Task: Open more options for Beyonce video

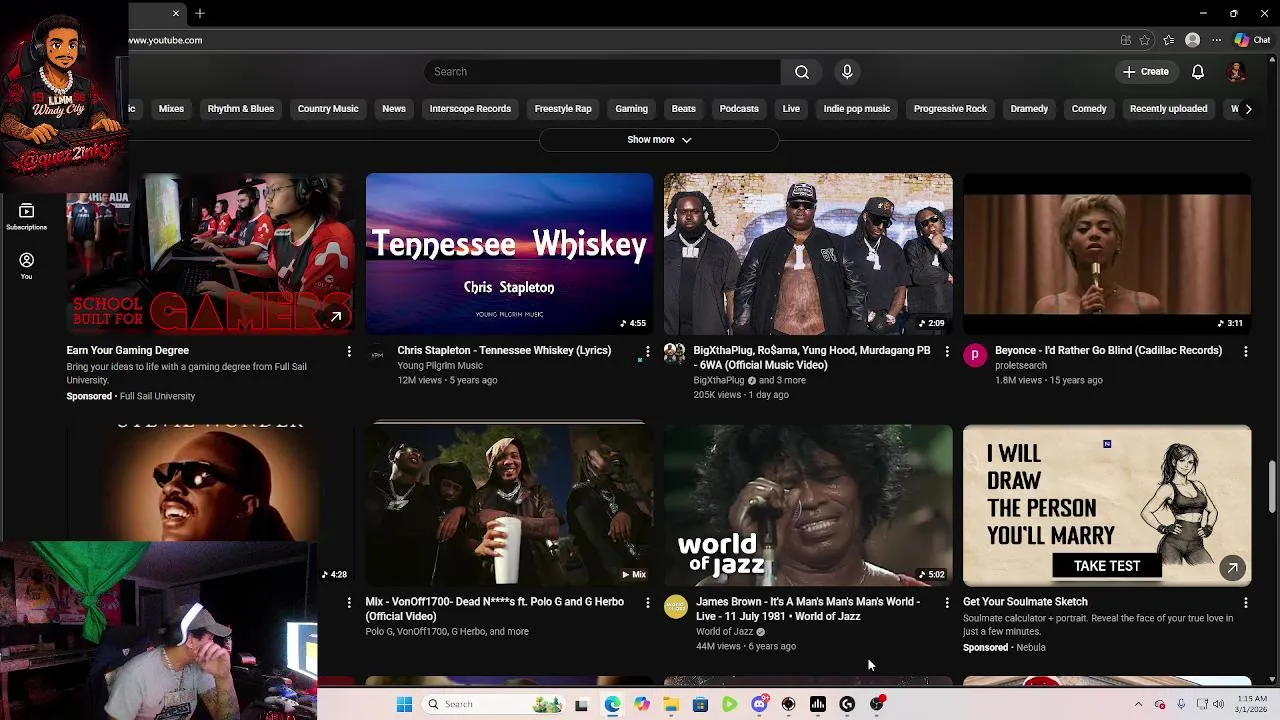Action: coord(1245,351)
